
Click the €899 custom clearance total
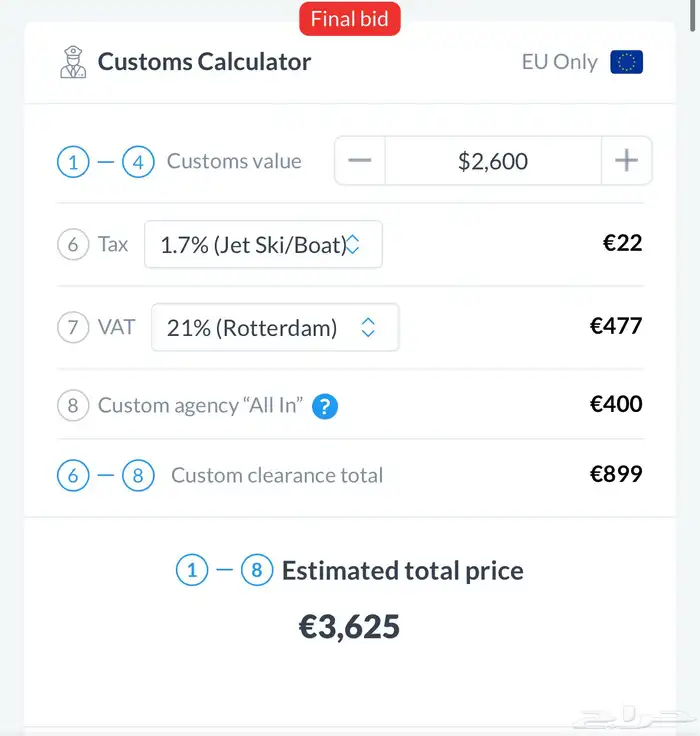point(615,475)
